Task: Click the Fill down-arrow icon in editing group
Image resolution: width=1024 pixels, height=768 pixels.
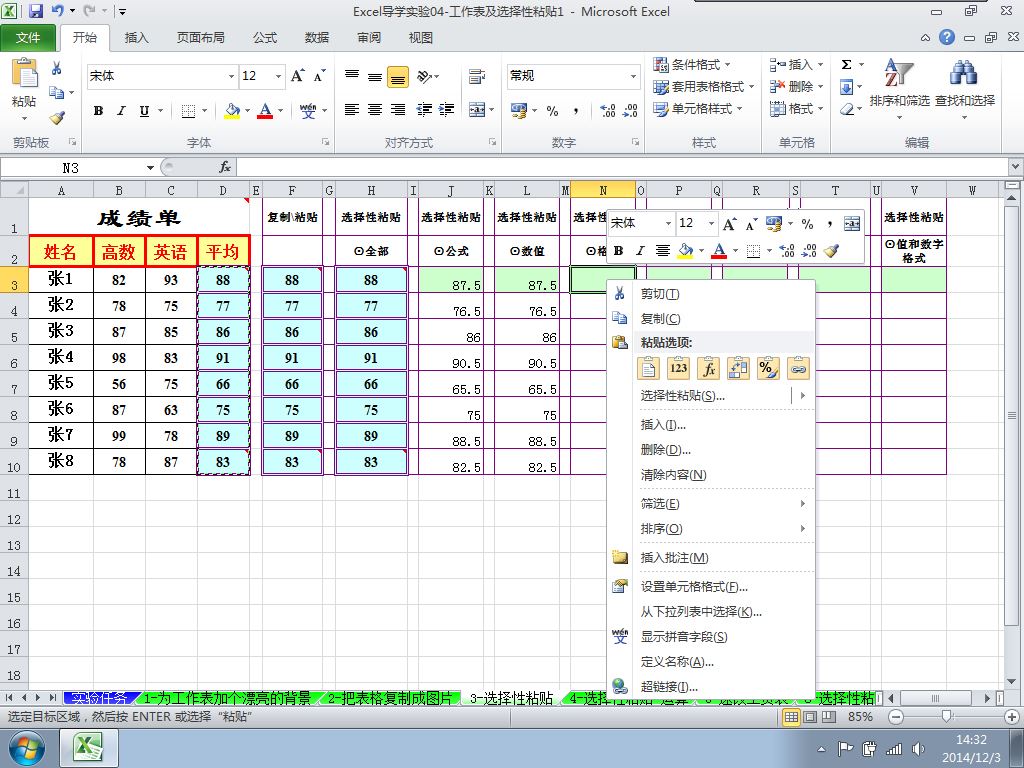Action: click(x=846, y=87)
